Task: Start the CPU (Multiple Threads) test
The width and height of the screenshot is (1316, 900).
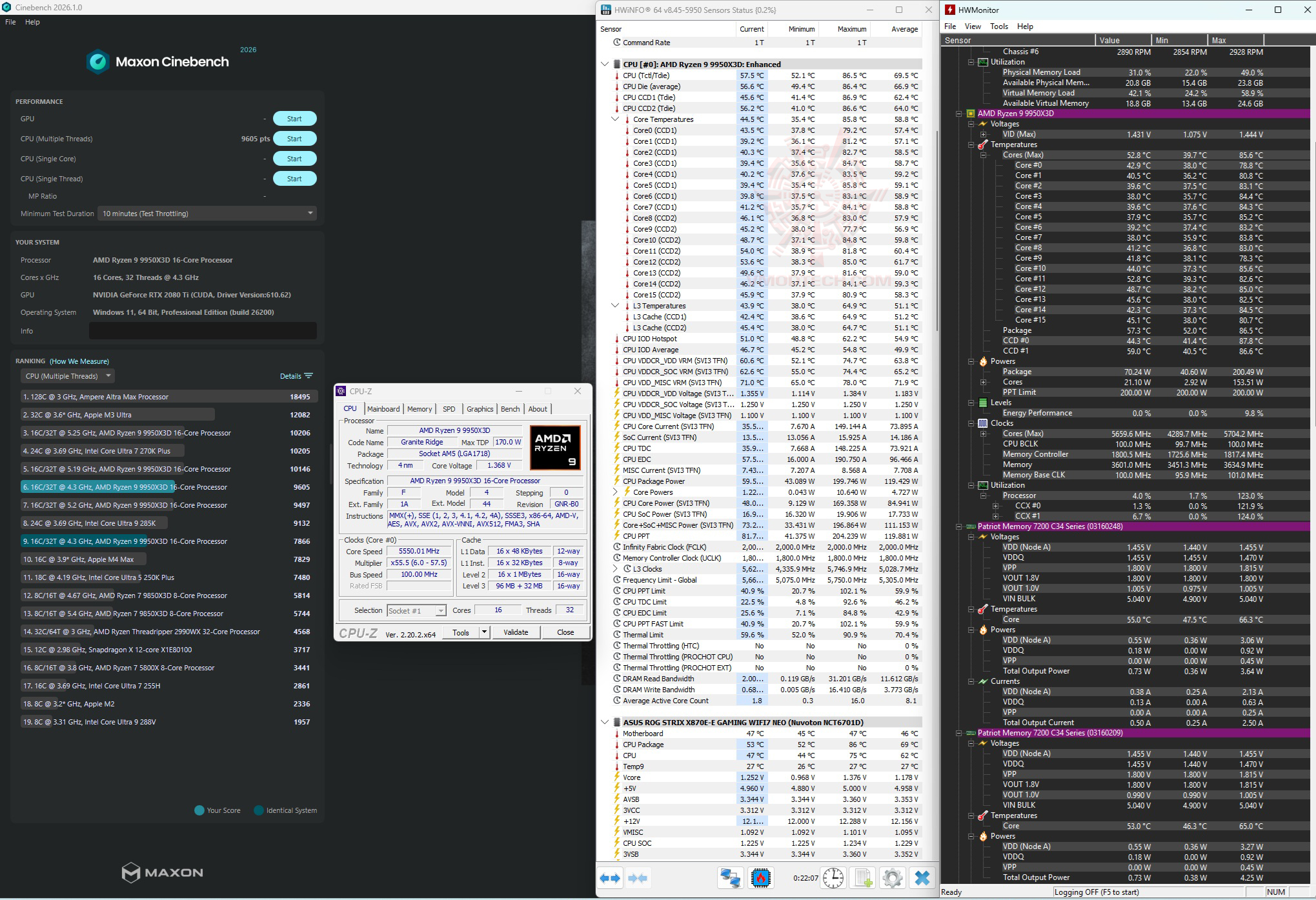Action: point(294,139)
